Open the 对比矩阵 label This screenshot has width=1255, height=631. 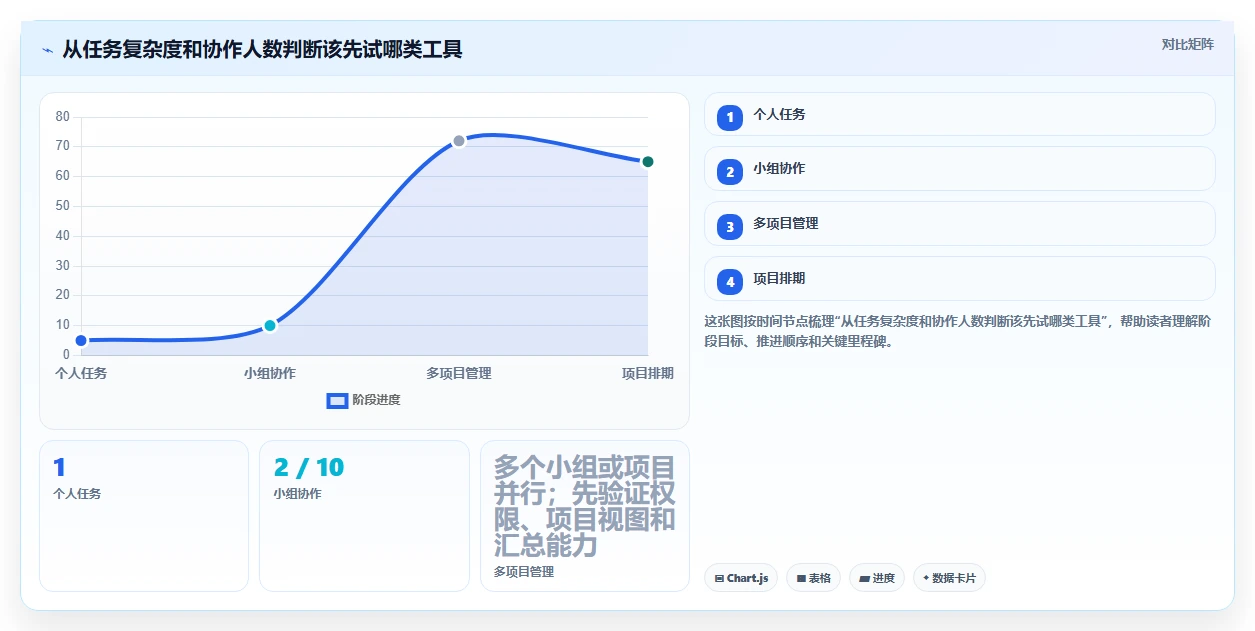click(1187, 44)
